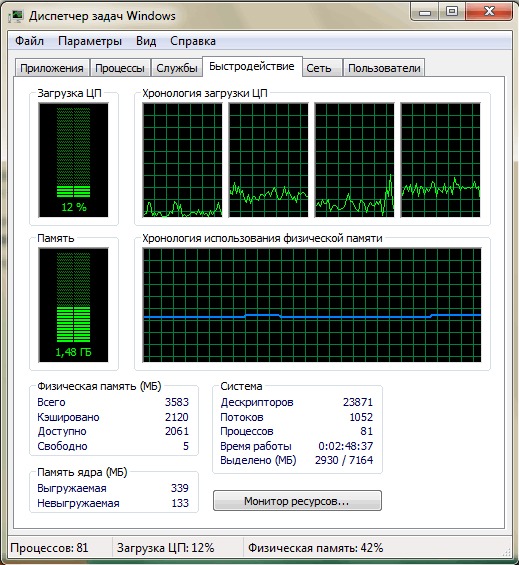Switch to the Службы tab

pyautogui.click(x=177, y=68)
